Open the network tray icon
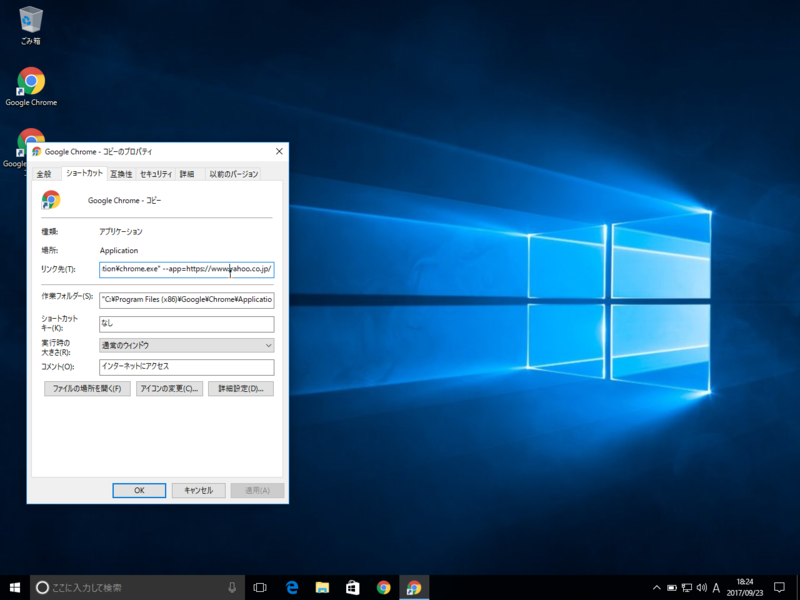The image size is (800, 600). point(687,588)
